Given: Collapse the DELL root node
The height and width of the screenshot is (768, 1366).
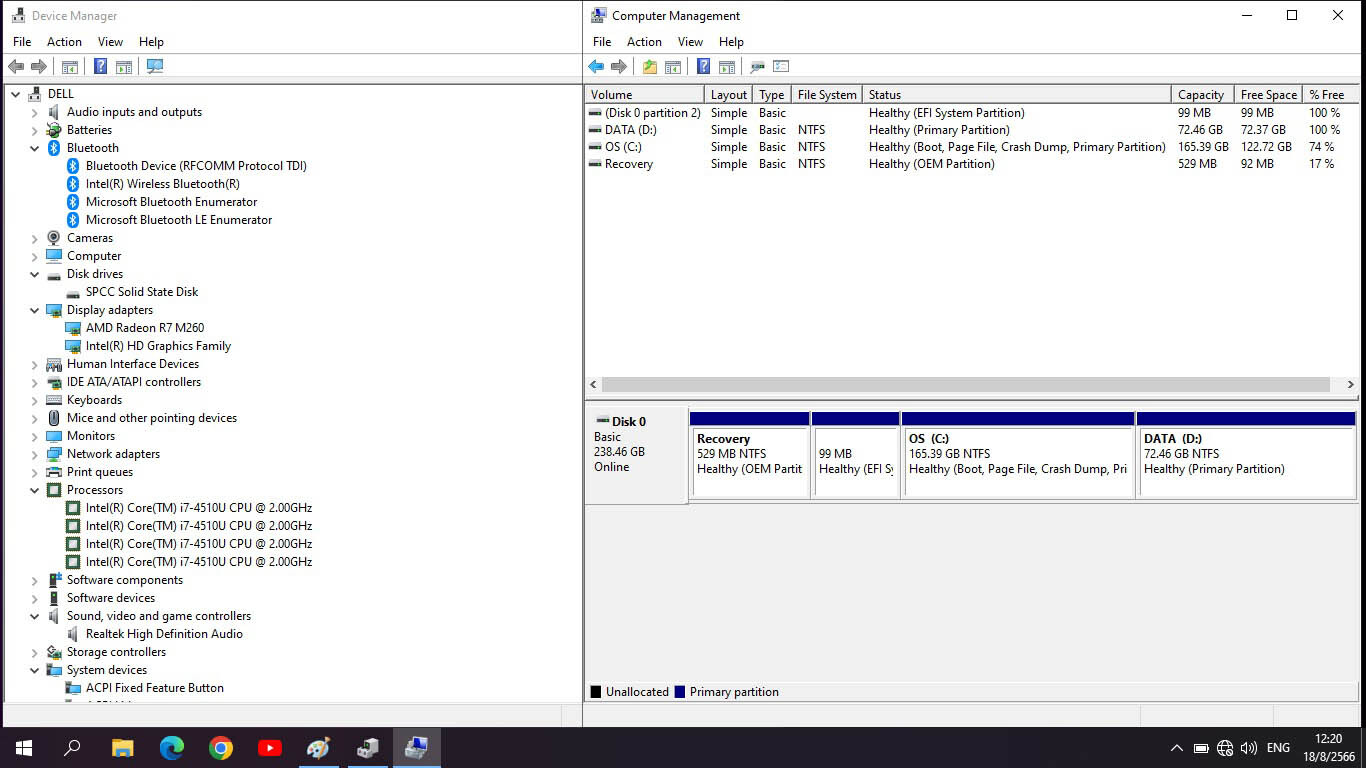Looking at the screenshot, I should (x=16, y=94).
